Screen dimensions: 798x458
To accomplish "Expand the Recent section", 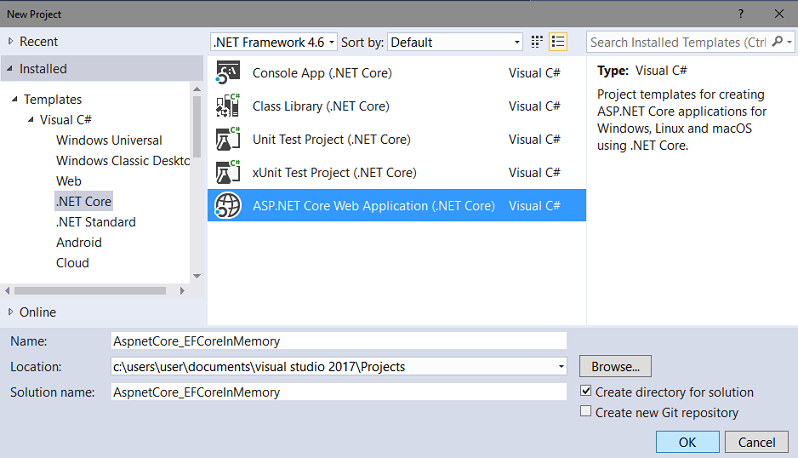I will [x=11, y=41].
